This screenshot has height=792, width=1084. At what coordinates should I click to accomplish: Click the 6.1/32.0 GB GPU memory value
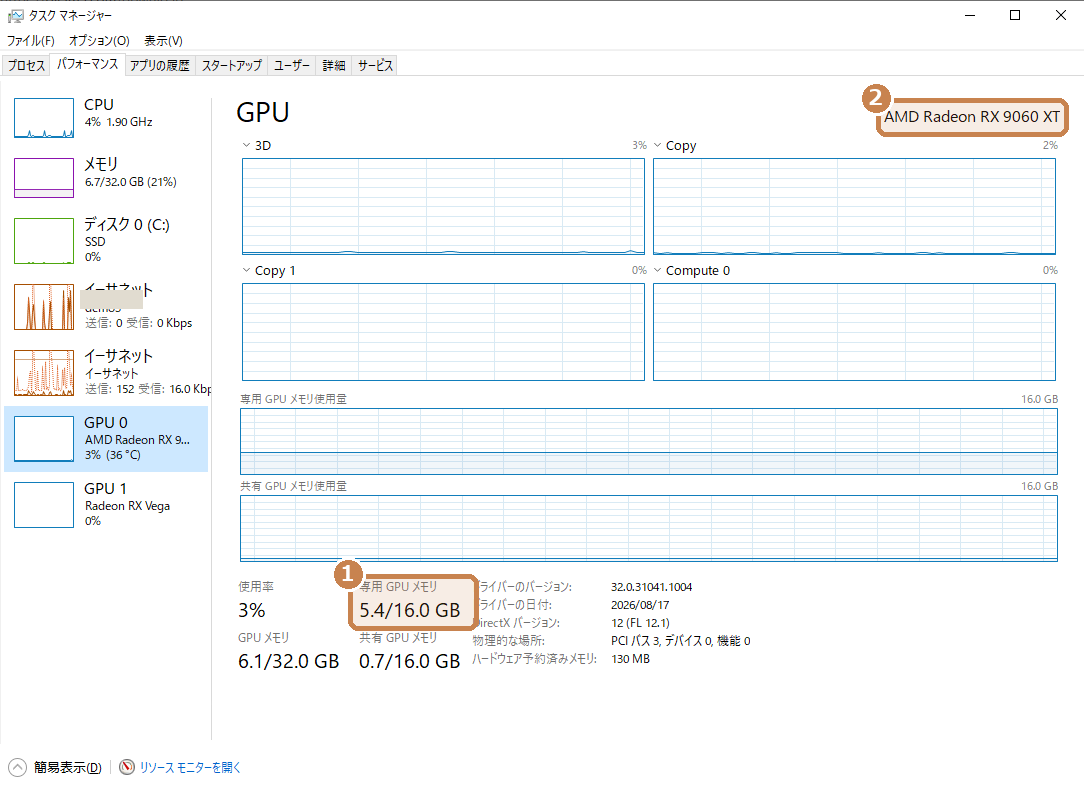[x=288, y=661]
